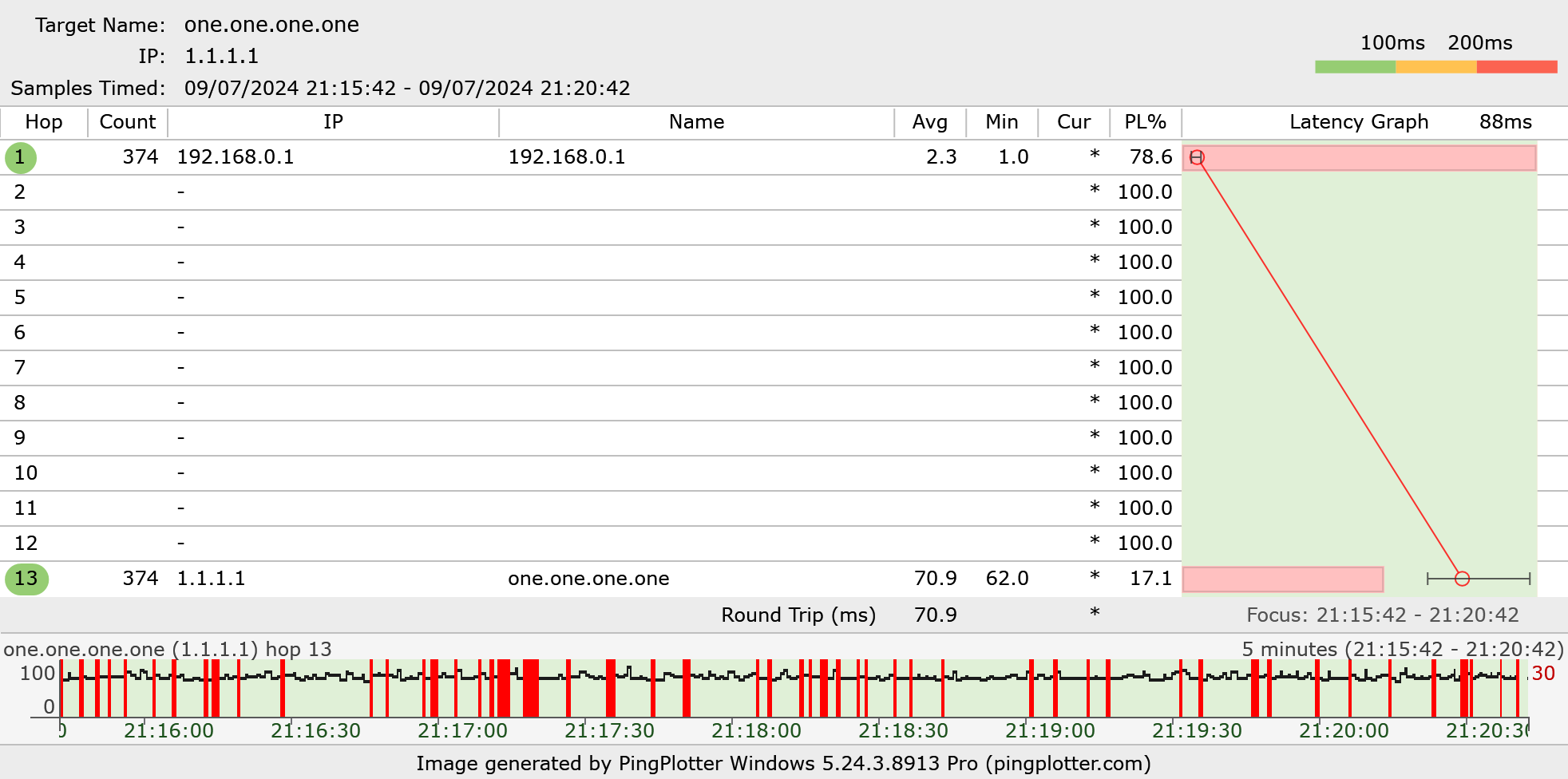
Task: Select the Name column header
Action: pyautogui.click(x=696, y=122)
